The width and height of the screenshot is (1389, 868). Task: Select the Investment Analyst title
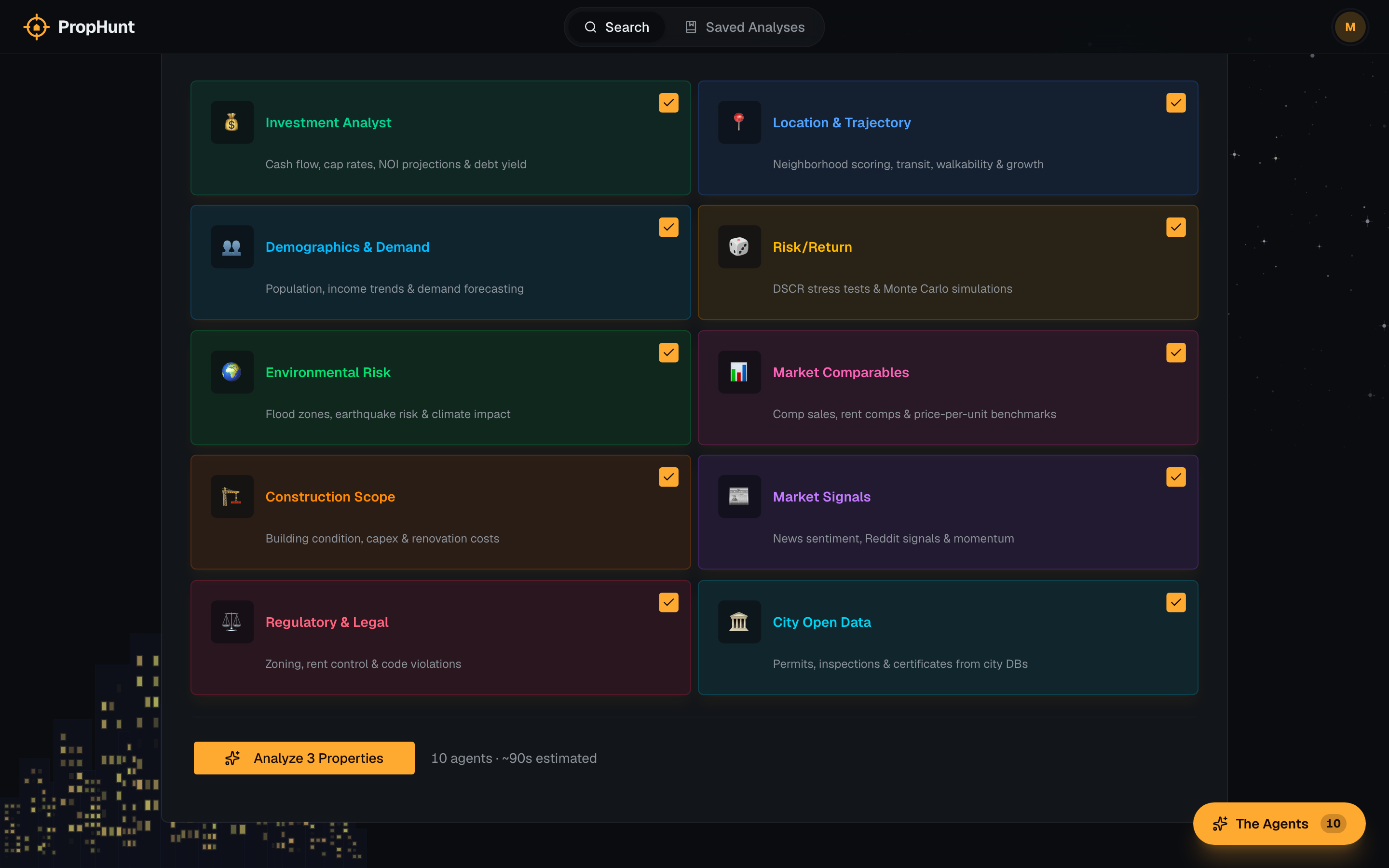pyautogui.click(x=328, y=122)
